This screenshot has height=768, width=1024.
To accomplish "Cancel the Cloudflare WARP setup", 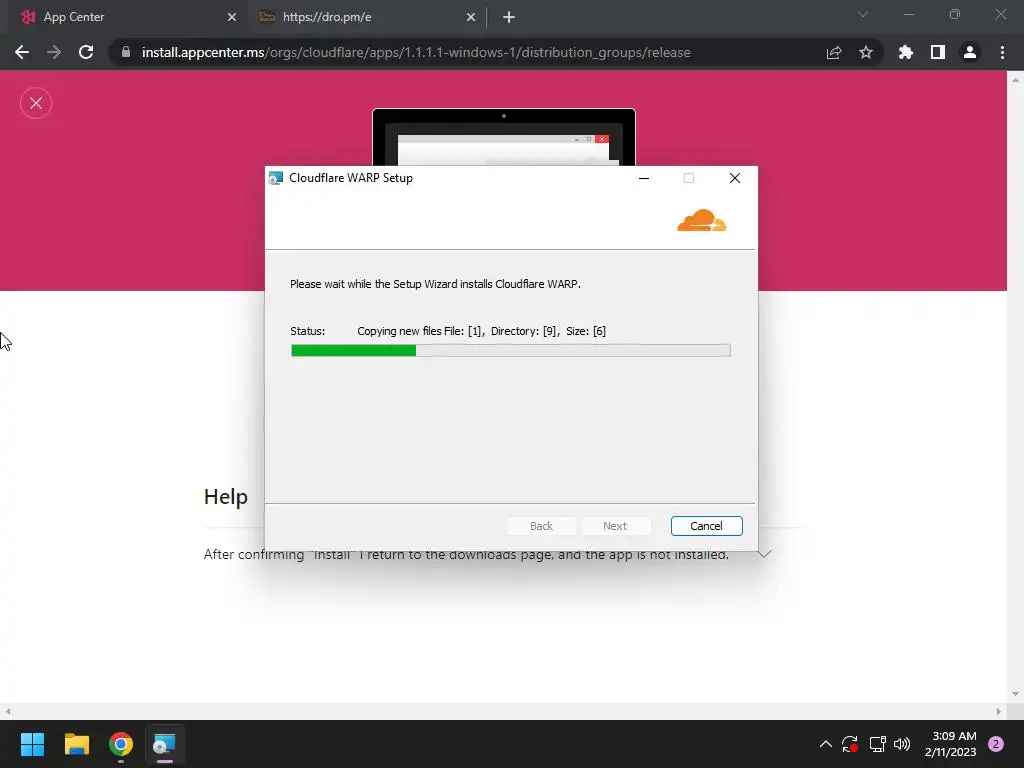I will tap(706, 526).
